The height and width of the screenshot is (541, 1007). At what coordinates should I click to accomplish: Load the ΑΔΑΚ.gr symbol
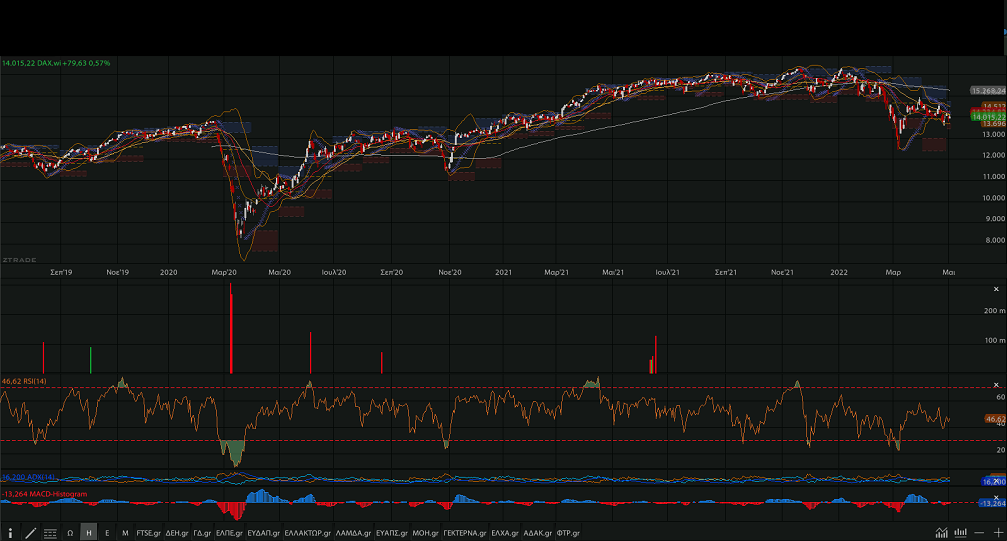click(x=538, y=533)
